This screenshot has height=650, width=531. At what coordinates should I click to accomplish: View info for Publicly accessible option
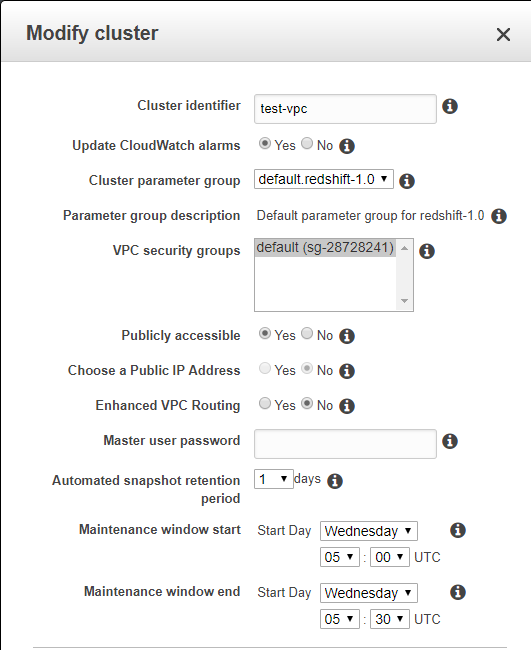[x=347, y=336]
